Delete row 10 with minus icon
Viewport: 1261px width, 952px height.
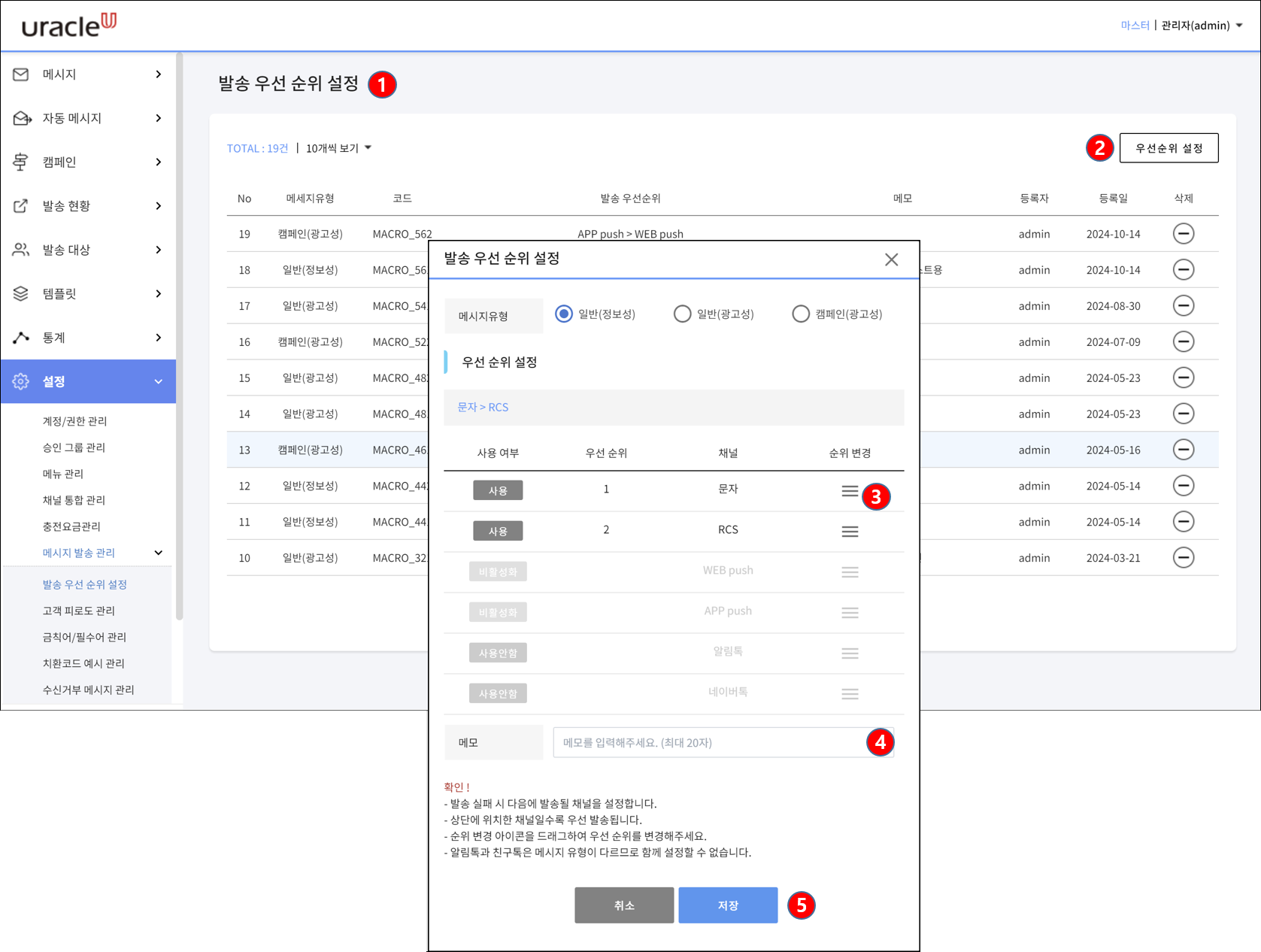pos(1184,558)
